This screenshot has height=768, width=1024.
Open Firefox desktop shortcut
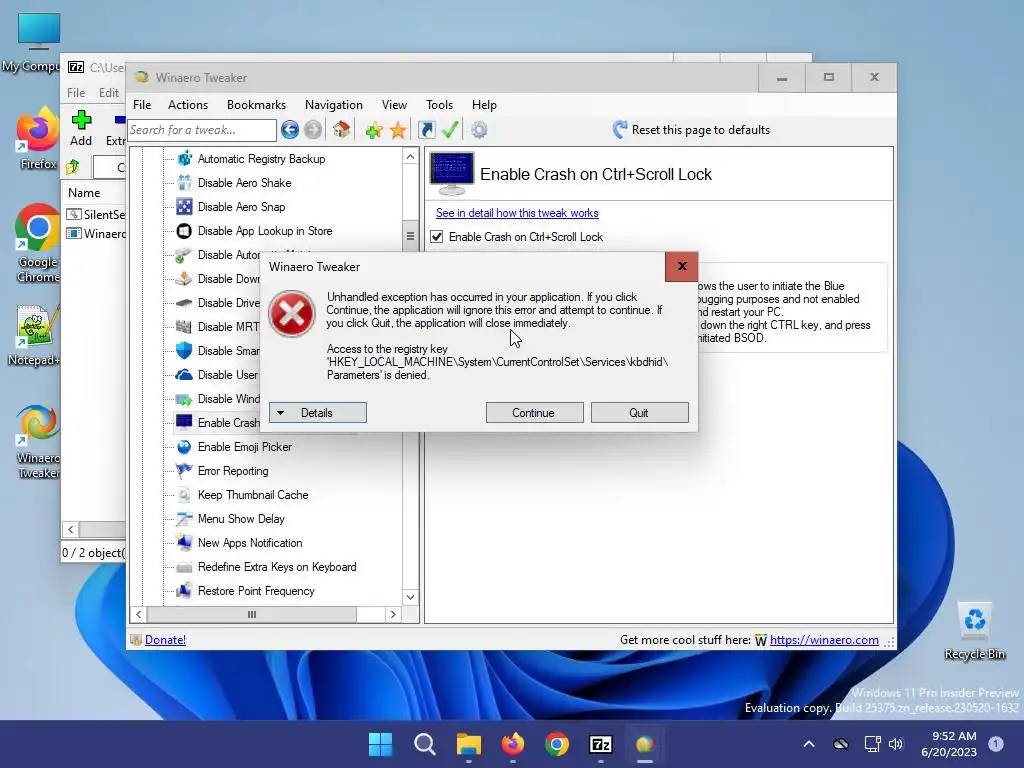(x=37, y=140)
